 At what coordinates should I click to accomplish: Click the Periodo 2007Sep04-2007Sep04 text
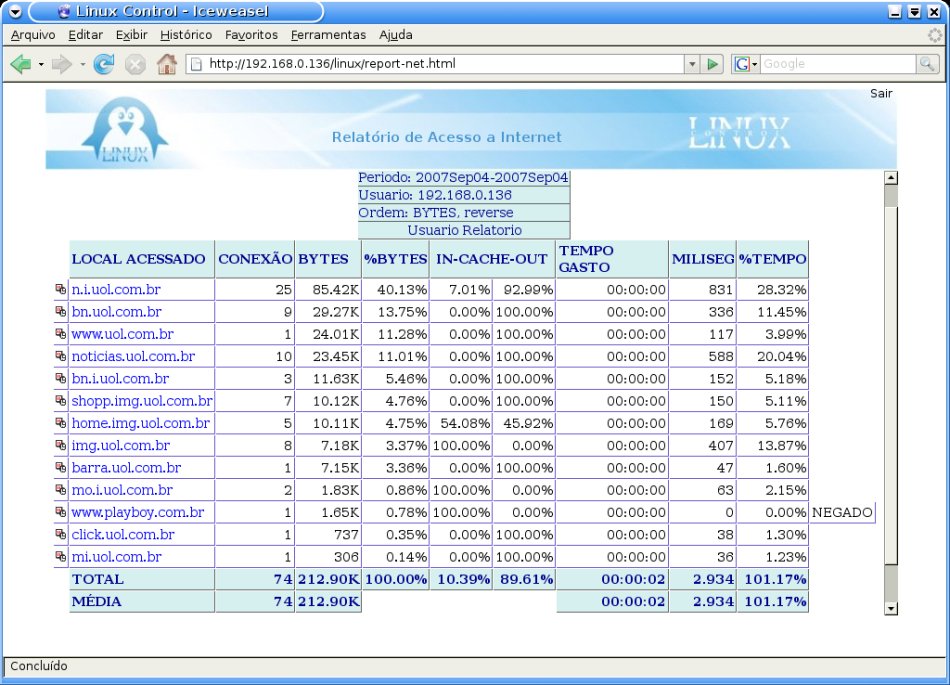coord(463,177)
